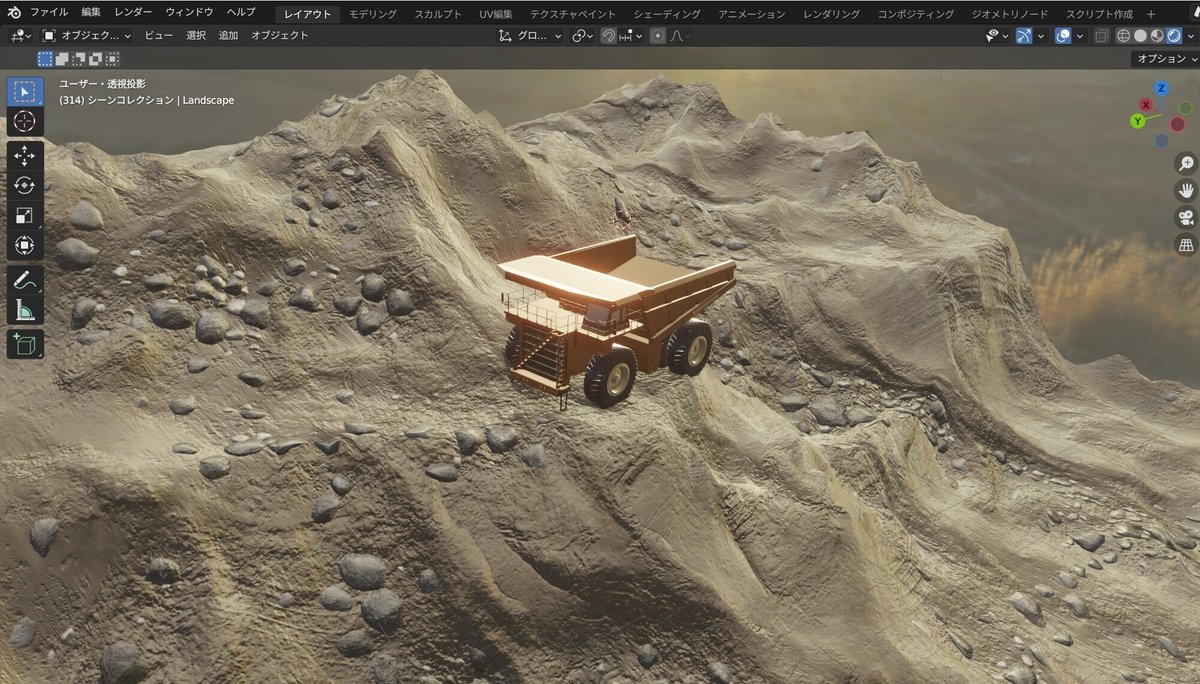Open the Object Mode dropdown
Image resolution: width=1200 pixels, height=684 pixels.
pos(87,35)
